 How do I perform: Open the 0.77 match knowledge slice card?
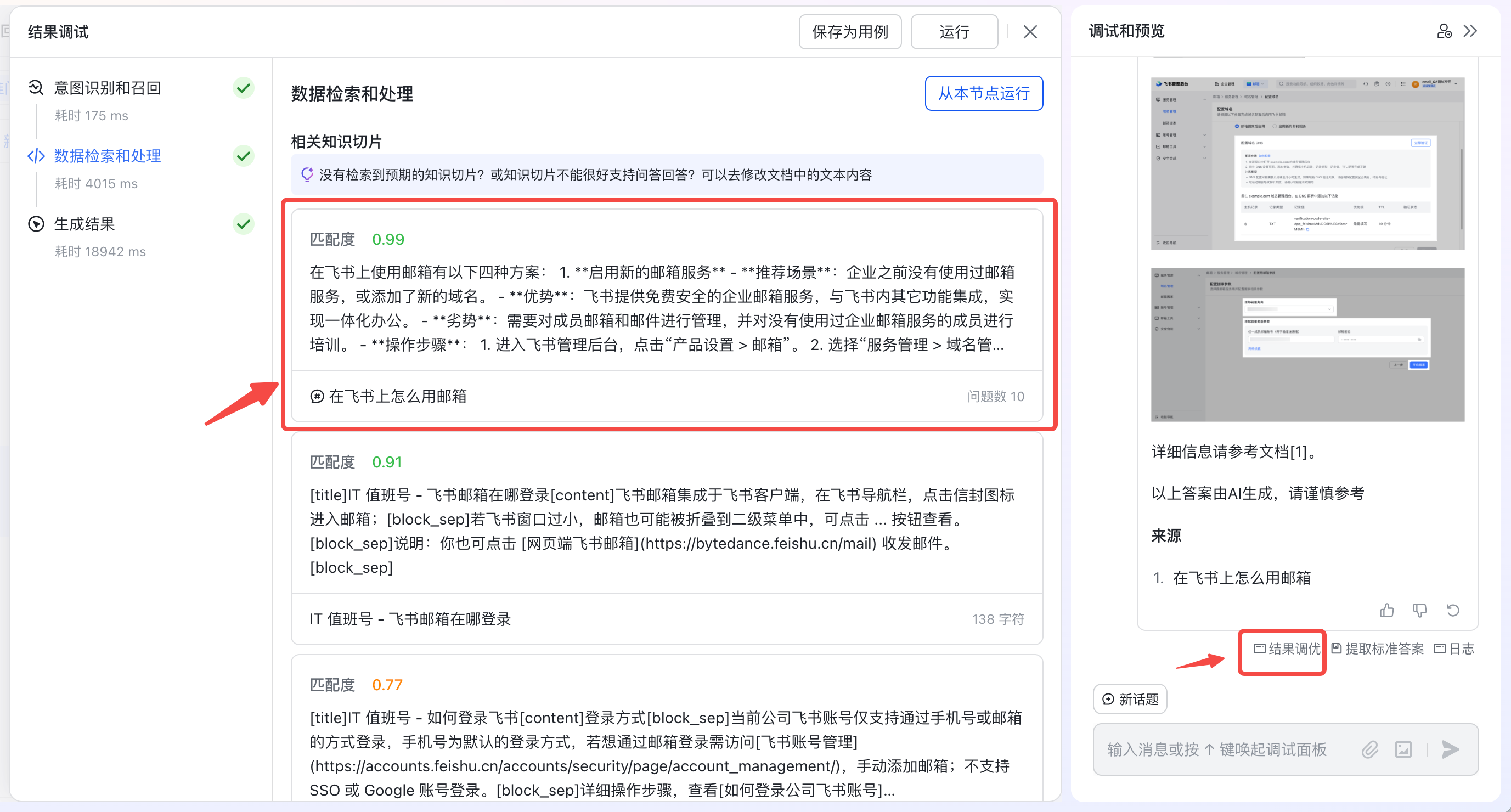(667, 728)
